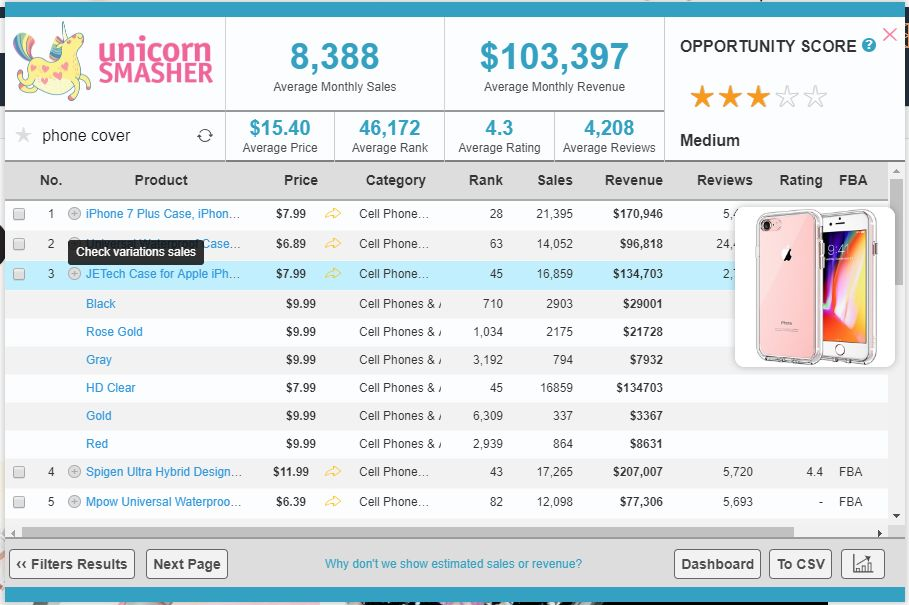The image size is (909, 605).
Task: Check the box for Spigen Ultra Hybrid
Action: coord(19,472)
